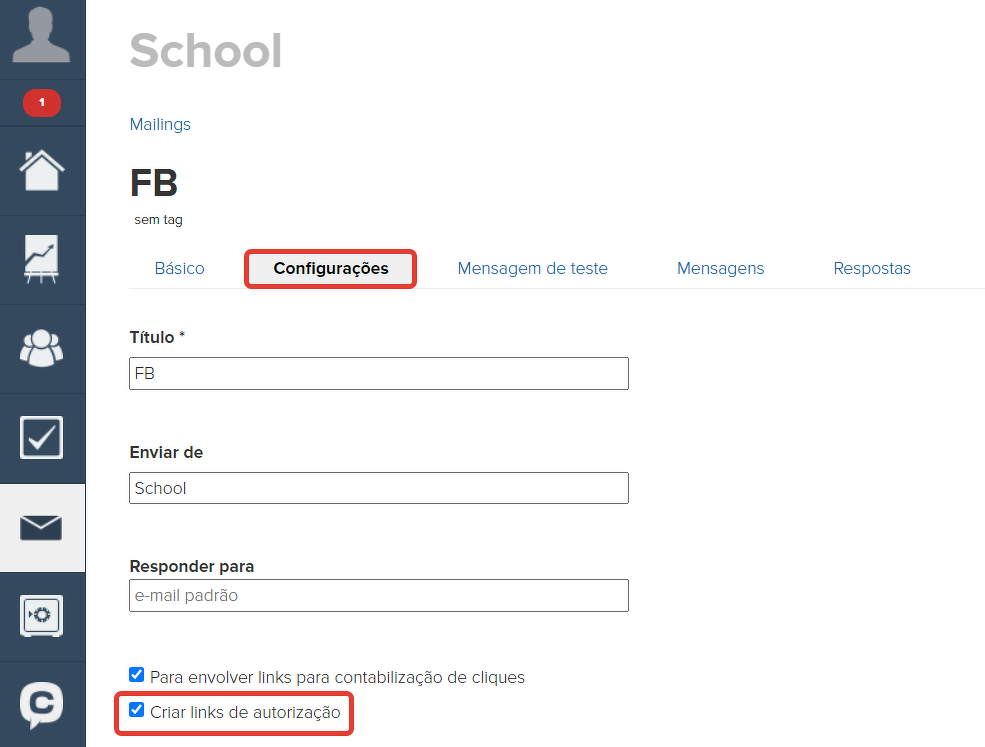Viewport: 985px width, 747px height.
Task: Open the Respostas tab
Action: click(x=872, y=269)
